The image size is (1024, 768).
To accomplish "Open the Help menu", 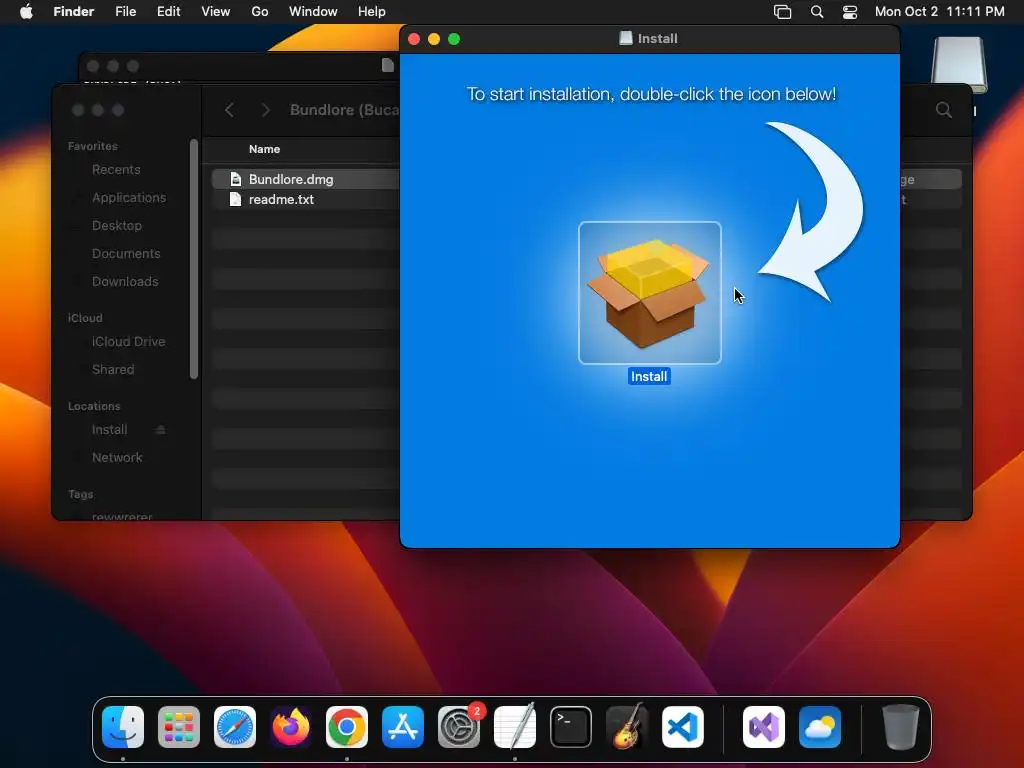I will pos(372,12).
